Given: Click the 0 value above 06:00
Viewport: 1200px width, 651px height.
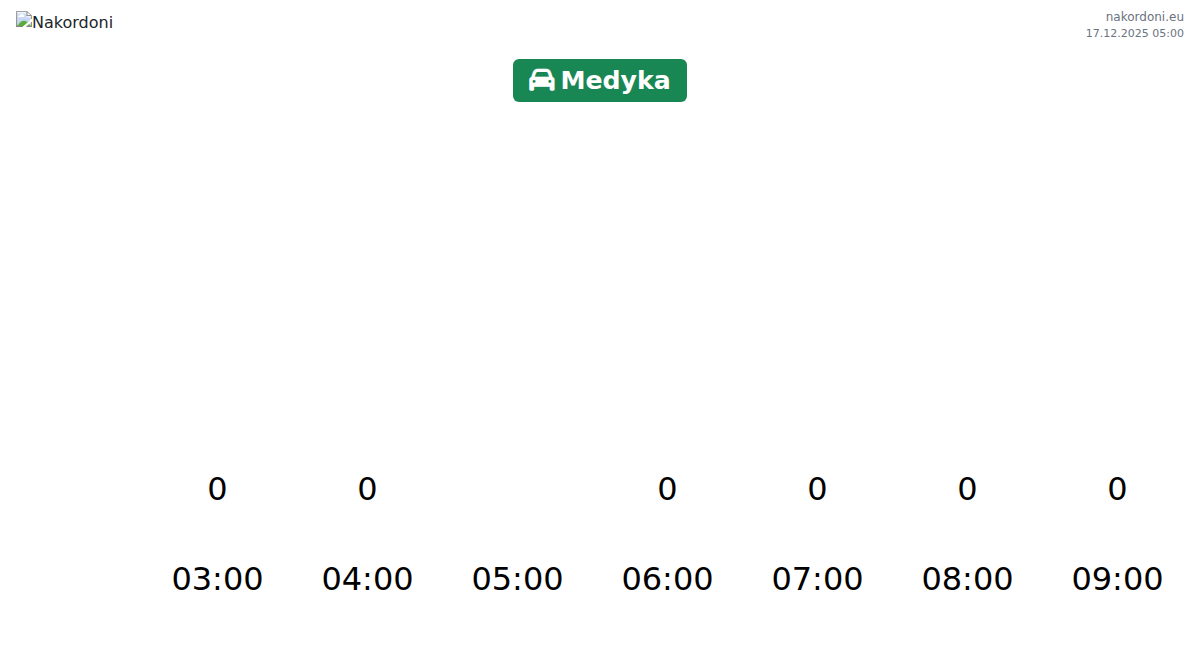Looking at the screenshot, I should coord(667,489).
